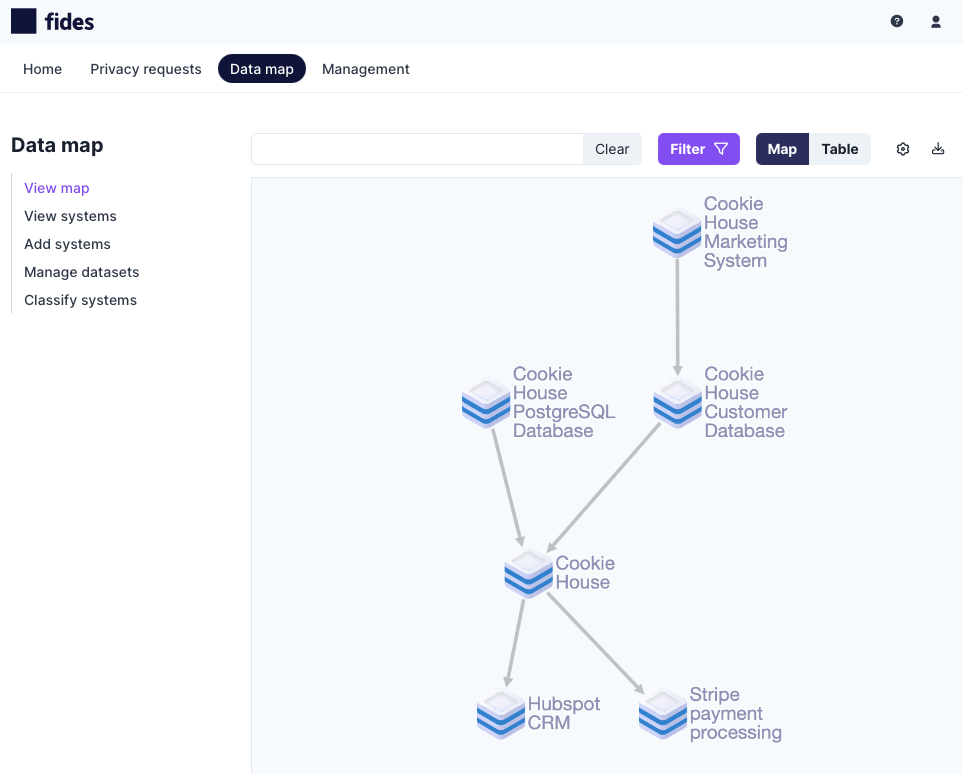The image size is (963, 774).
Task: Open the help question mark icon
Action: point(897,22)
